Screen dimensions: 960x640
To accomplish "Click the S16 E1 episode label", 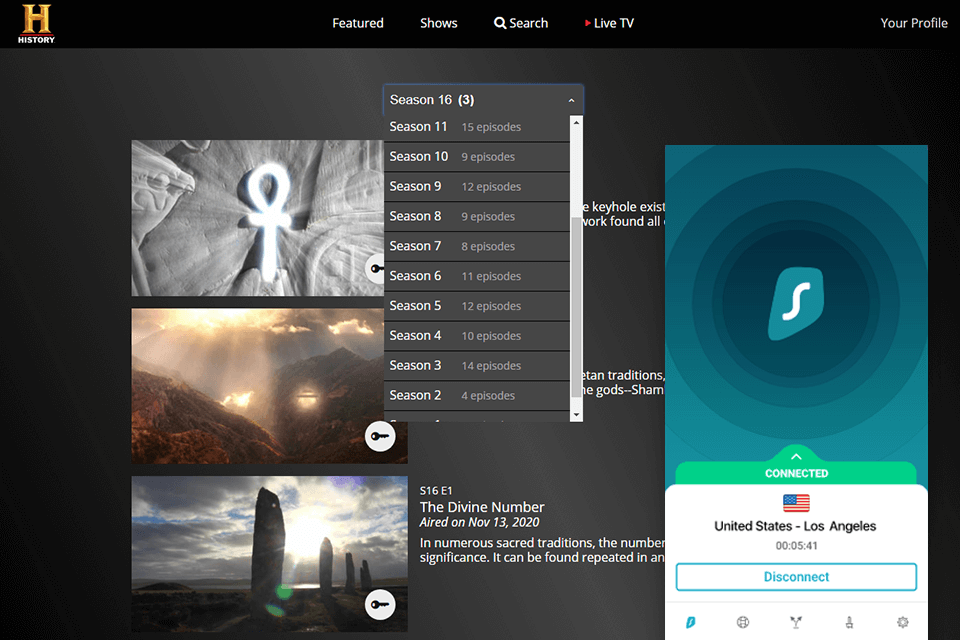I will [435, 491].
